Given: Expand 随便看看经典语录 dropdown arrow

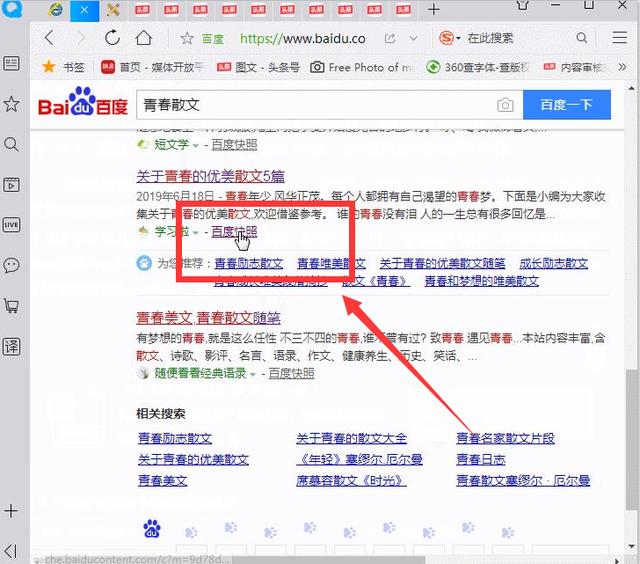Looking at the screenshot, I should pos(253,374).
